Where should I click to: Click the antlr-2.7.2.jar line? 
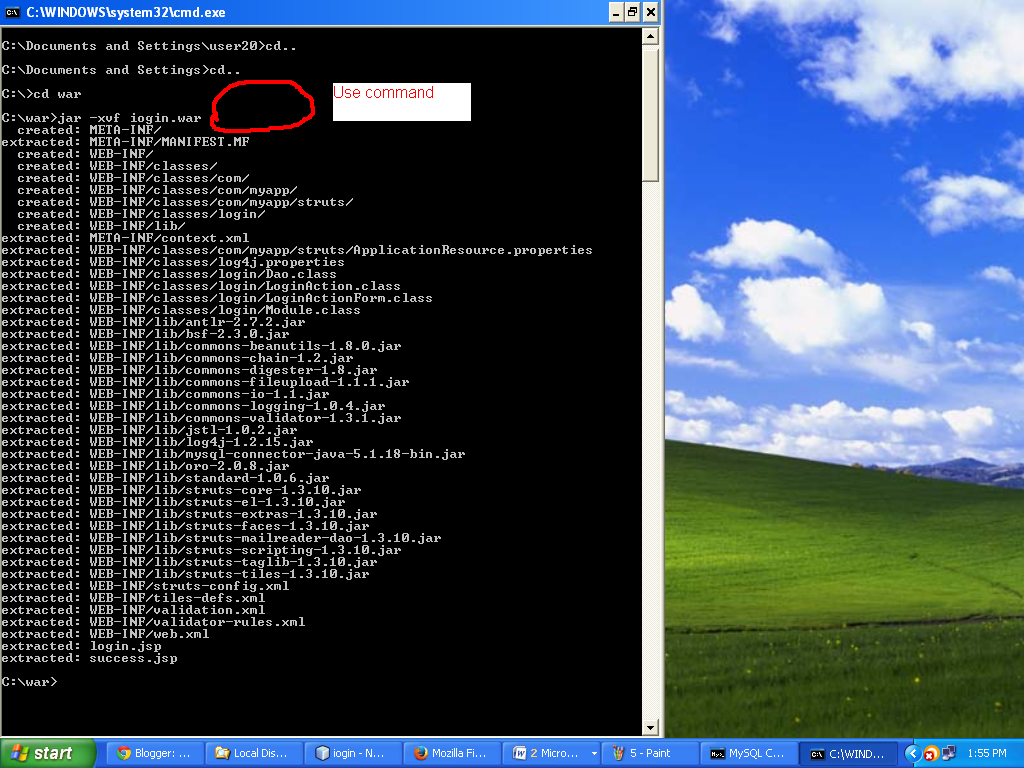pos(153,322)
